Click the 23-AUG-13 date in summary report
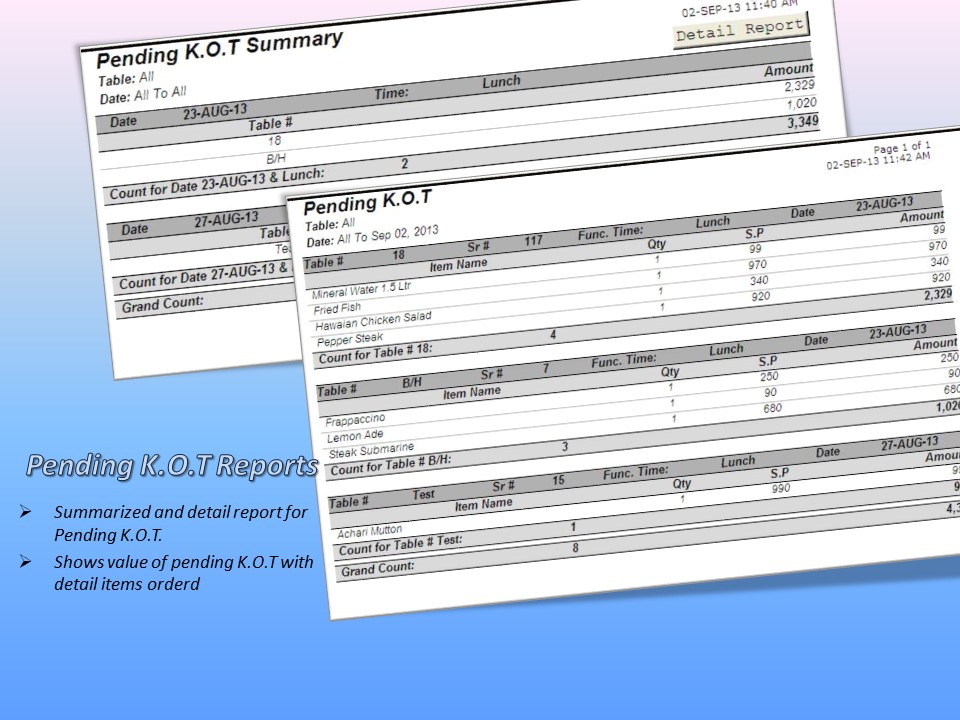Image resolution: width=960 pixels, height=720 pixels. click(215, 113)
